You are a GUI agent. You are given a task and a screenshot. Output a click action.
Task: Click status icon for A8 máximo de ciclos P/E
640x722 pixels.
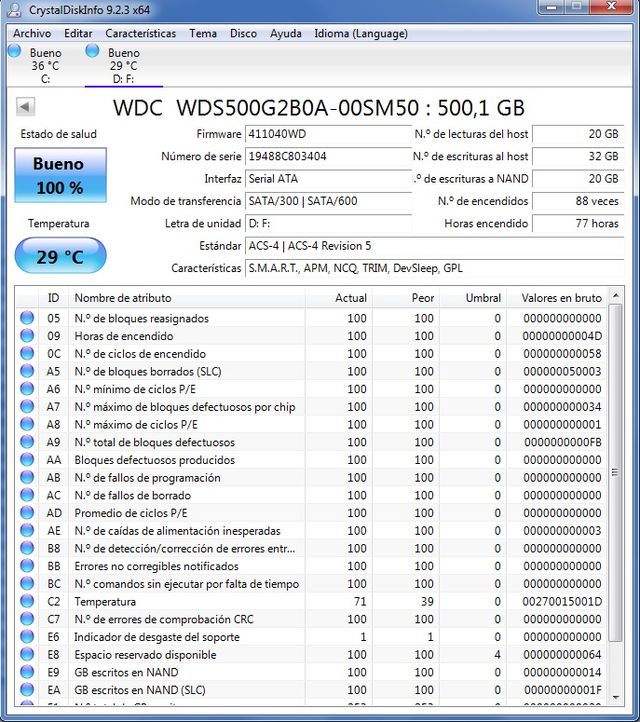[27, 424]
